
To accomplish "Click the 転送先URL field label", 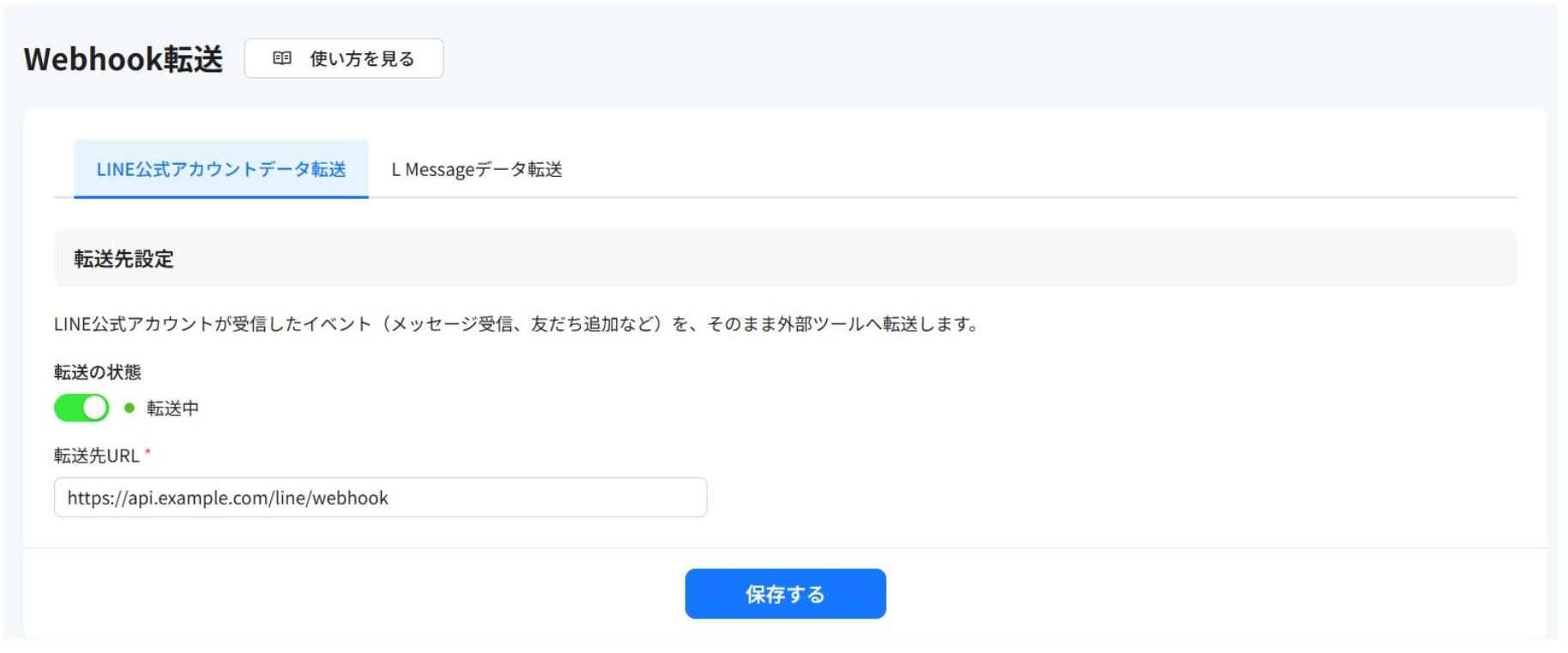I will (x=96, y=456).
